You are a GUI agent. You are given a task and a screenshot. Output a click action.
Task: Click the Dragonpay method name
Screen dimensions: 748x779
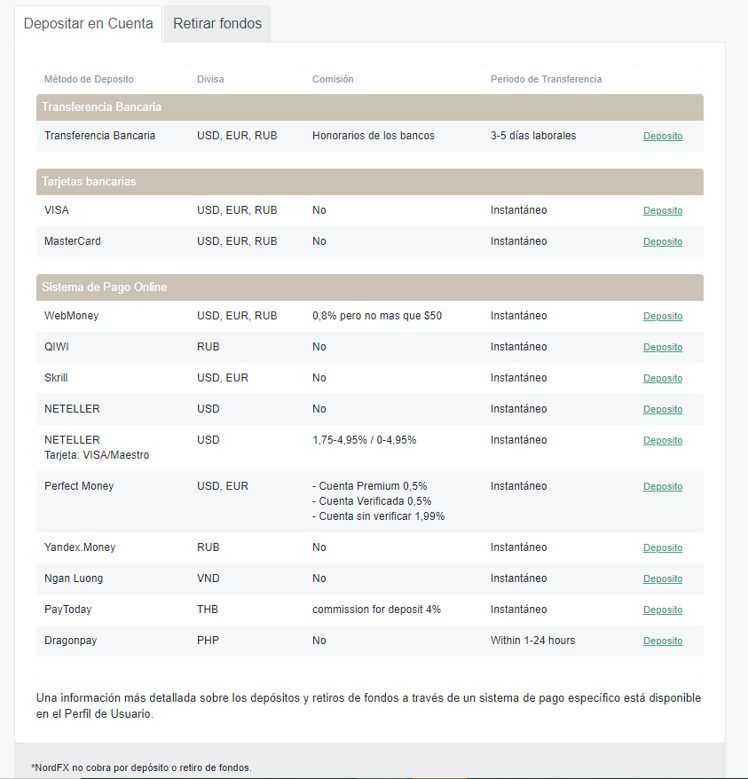[x=71, y=640]
